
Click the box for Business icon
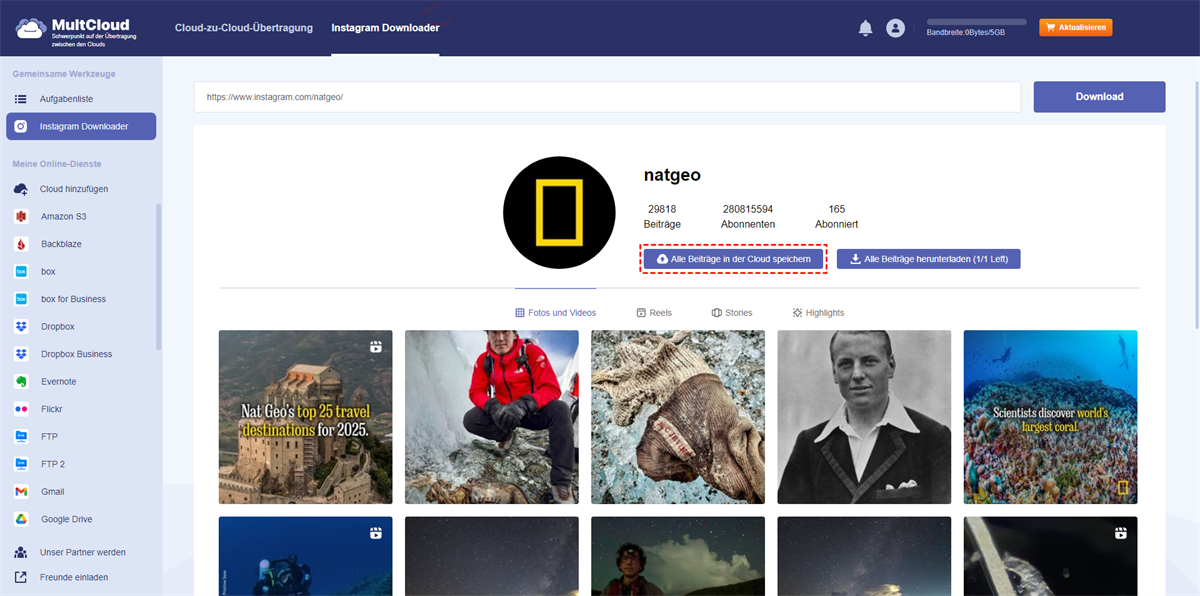coord(21,299)
